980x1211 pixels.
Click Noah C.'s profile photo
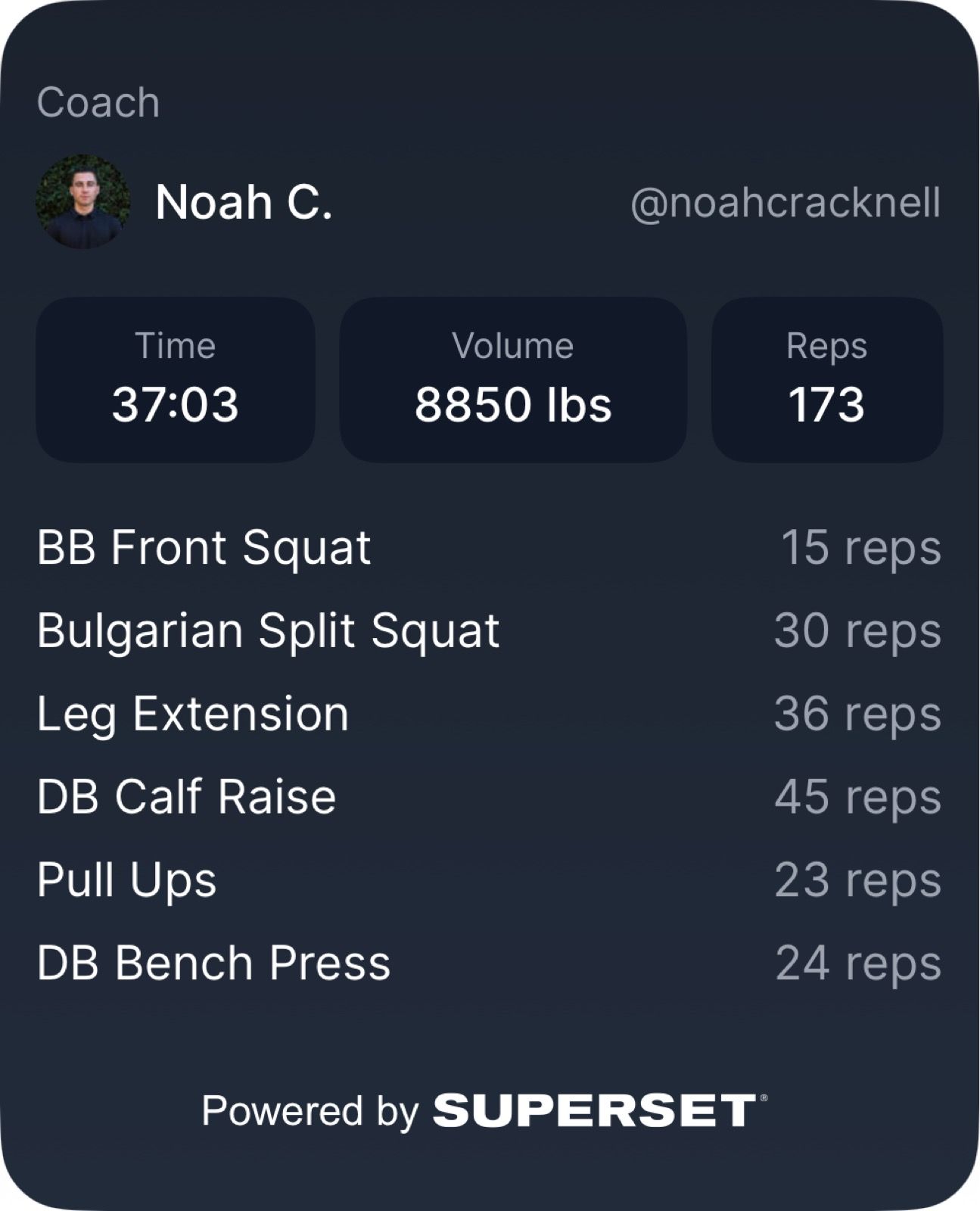(x=82, y=202)
